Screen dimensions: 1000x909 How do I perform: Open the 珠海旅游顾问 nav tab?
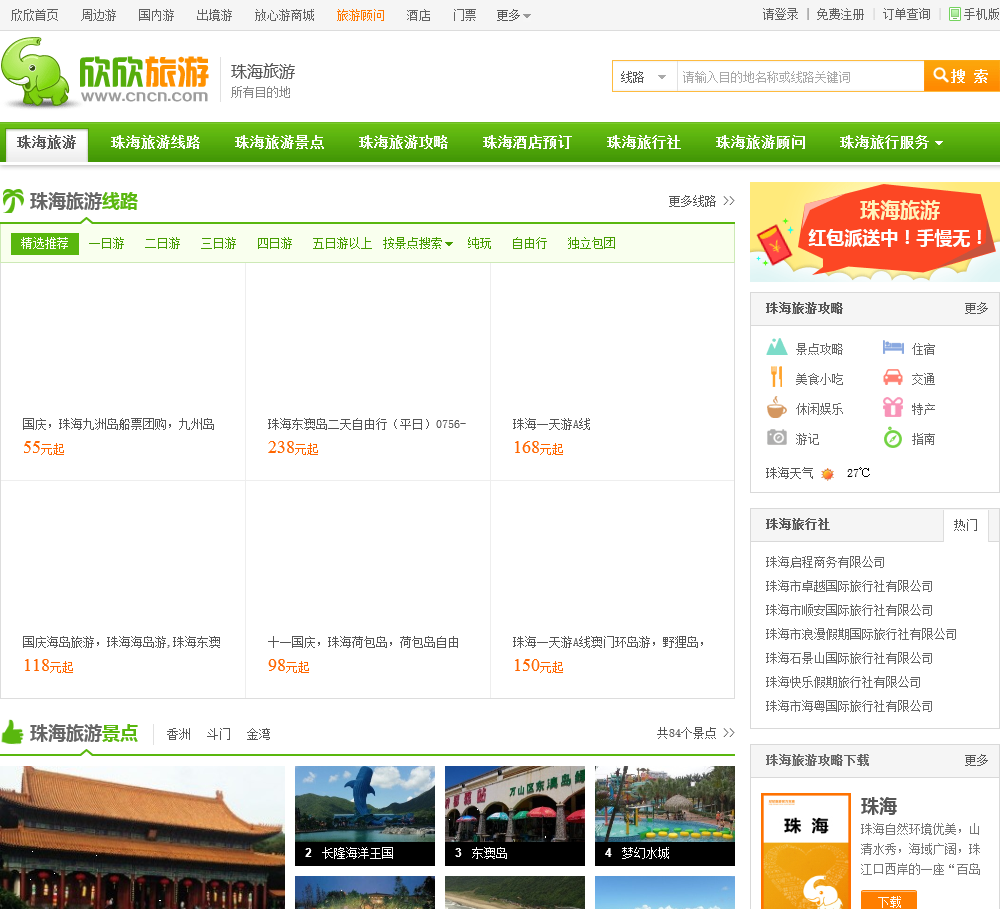coord(760,142)
